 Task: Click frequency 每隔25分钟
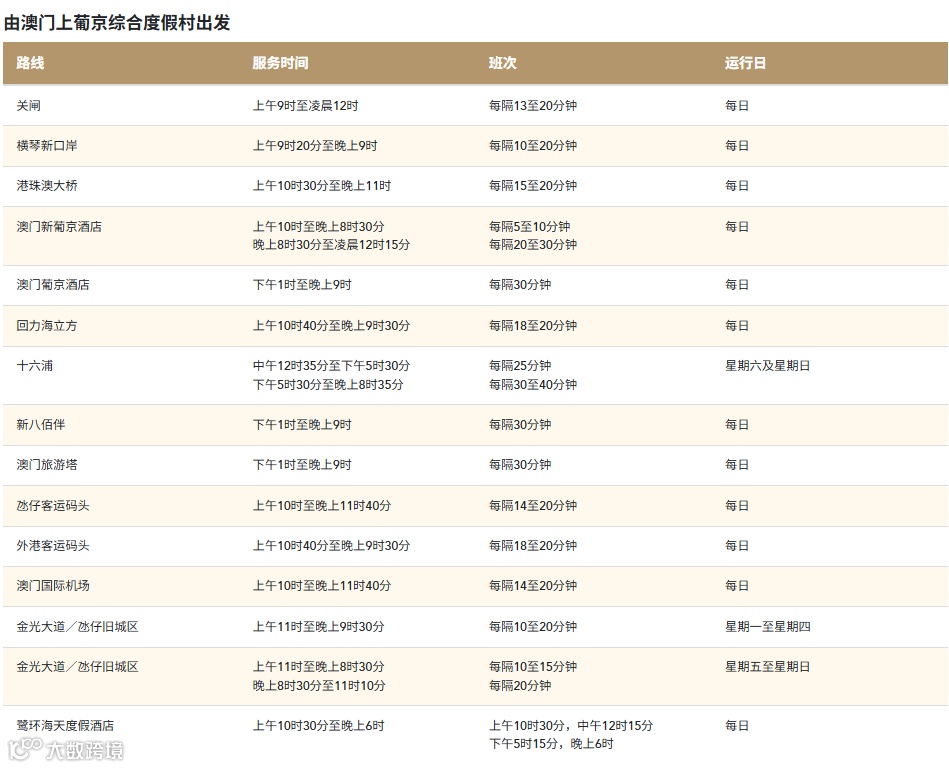520,366
